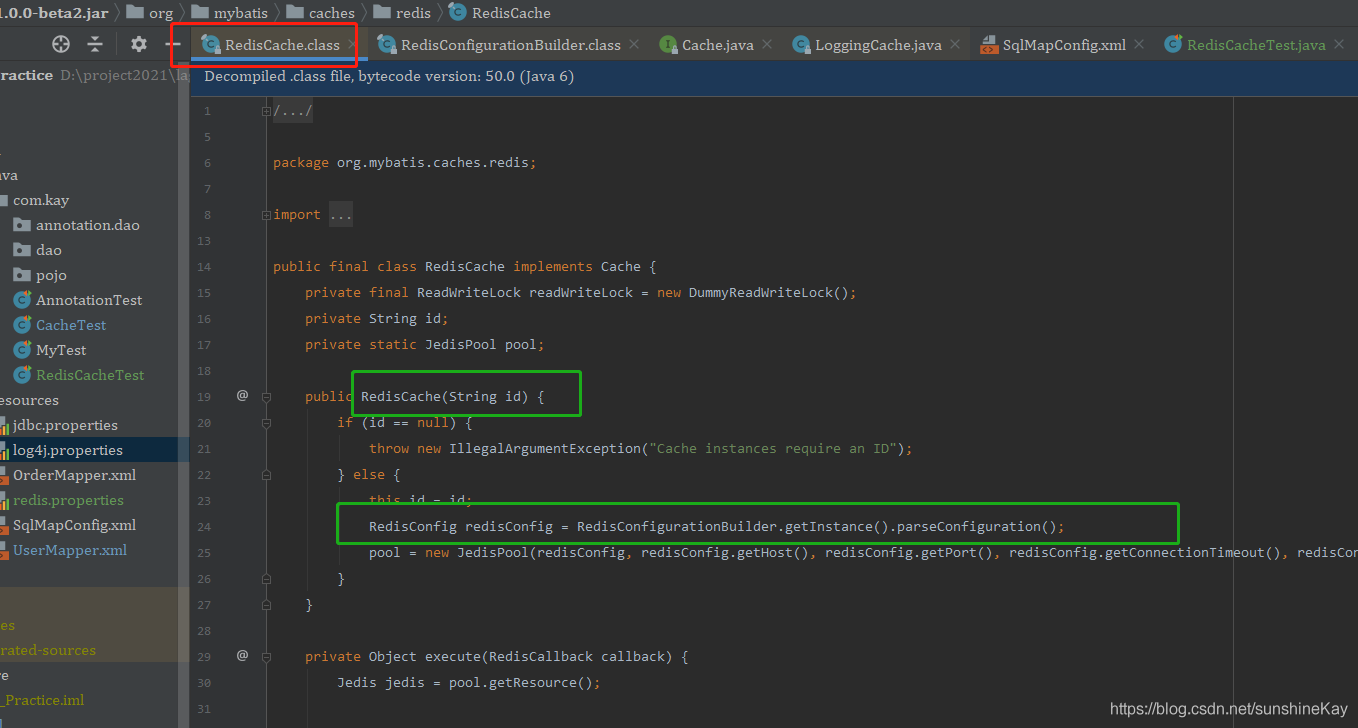This screenshot has height=728, width=1358.
Task: Close the RedisCacheTest.java tab
Action: [x=1338, y=45]
